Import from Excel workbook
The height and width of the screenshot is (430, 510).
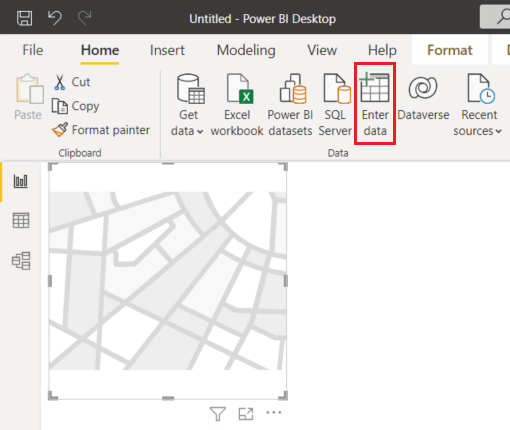tap(237, 105)
